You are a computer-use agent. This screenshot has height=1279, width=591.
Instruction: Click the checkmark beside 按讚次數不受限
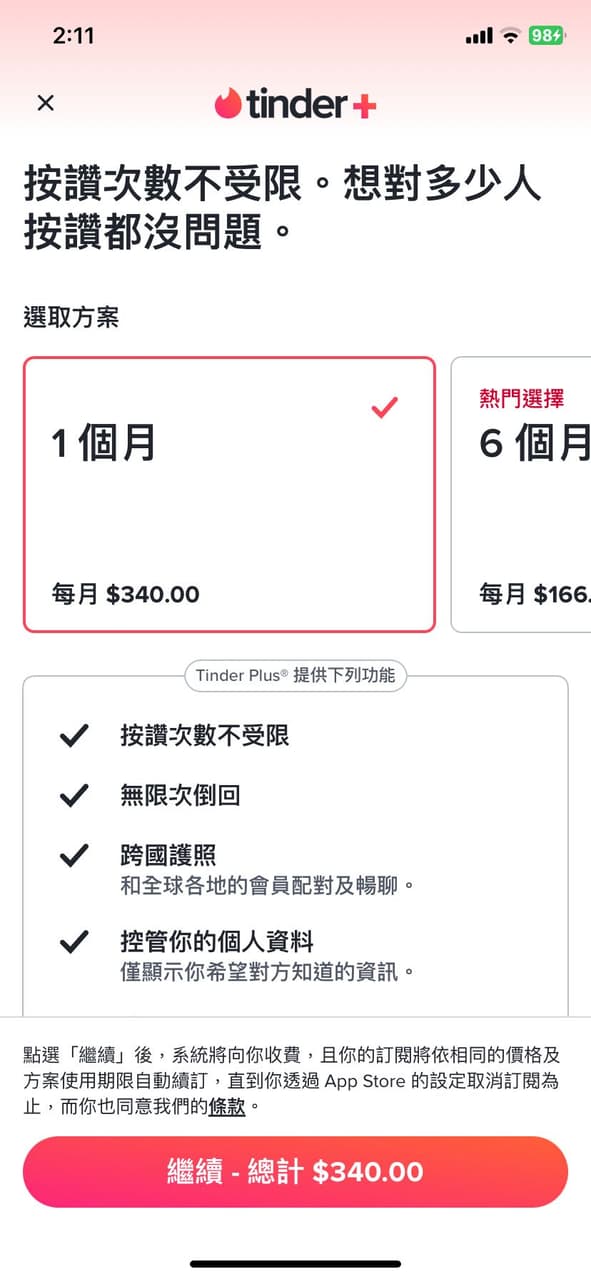(x=74, y=737)
